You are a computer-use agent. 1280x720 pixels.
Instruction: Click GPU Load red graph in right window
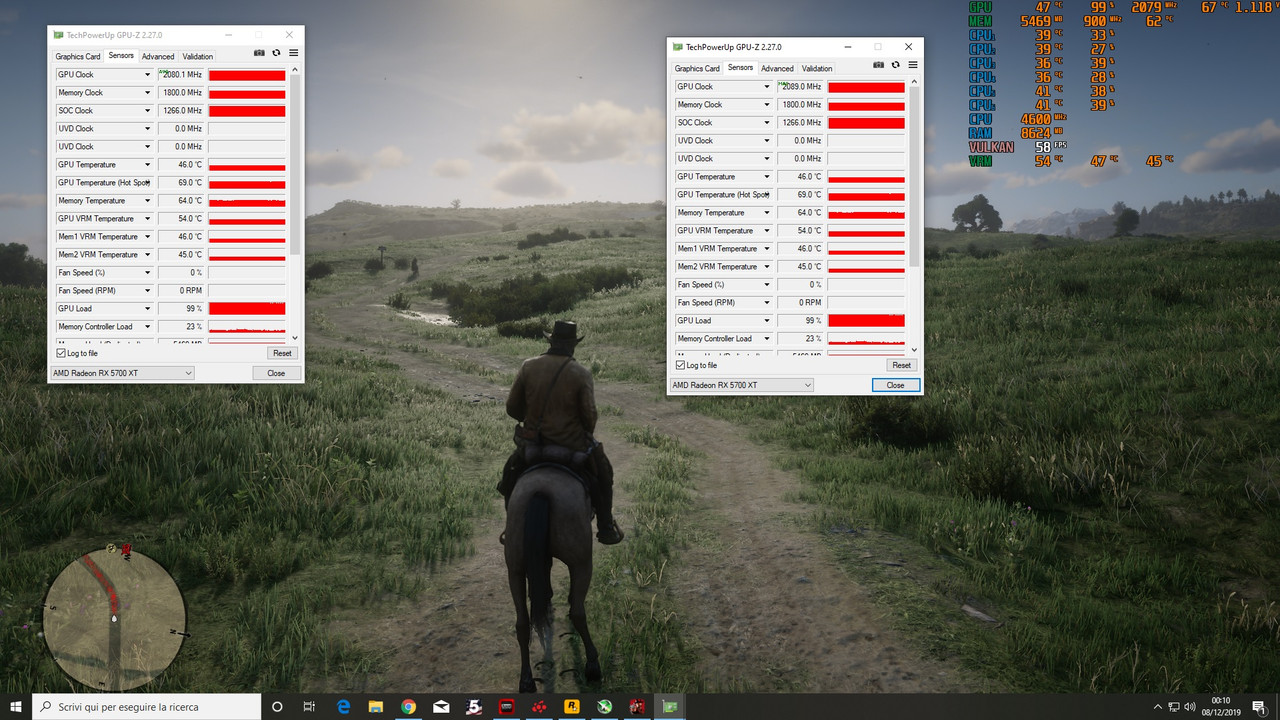click(x=866, y=321)
